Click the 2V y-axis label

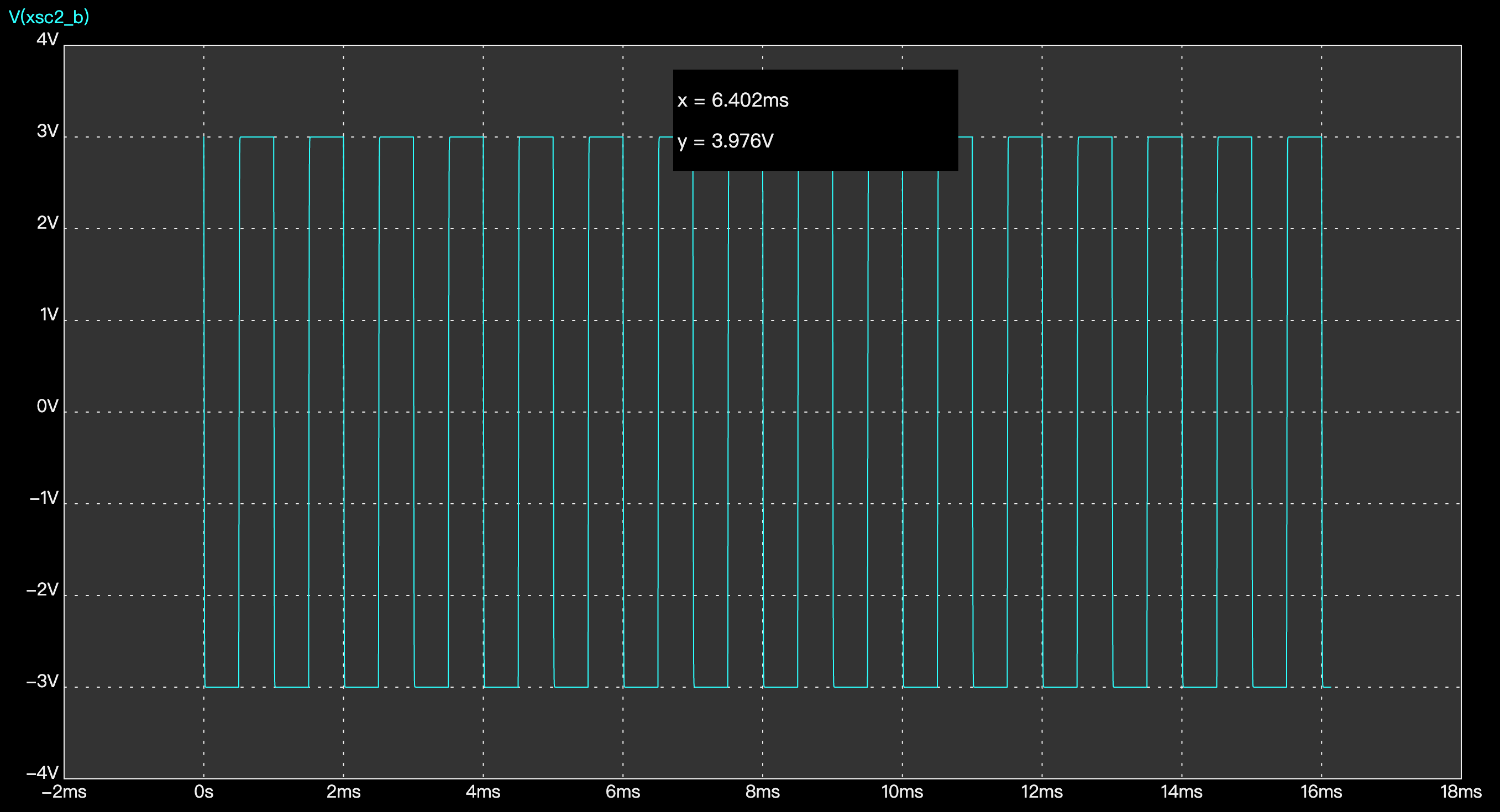click(48, 223)
